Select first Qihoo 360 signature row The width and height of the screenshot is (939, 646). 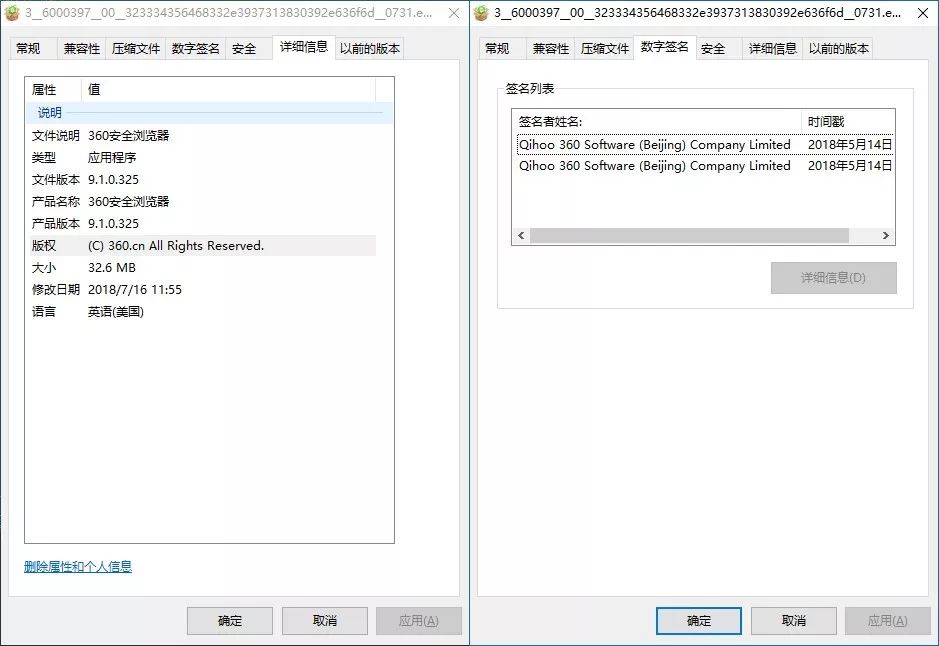click(705, 144)
